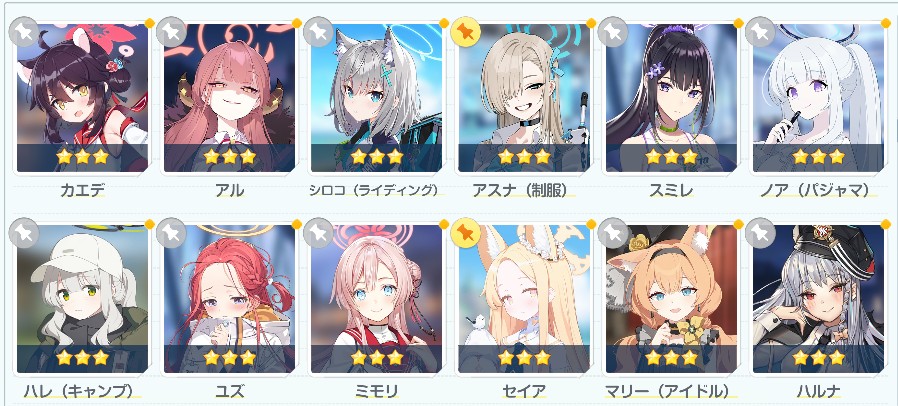Toggle pin icon on シロコ(ライディング) card
Screen dimensions: 898x406
[318, 32]
